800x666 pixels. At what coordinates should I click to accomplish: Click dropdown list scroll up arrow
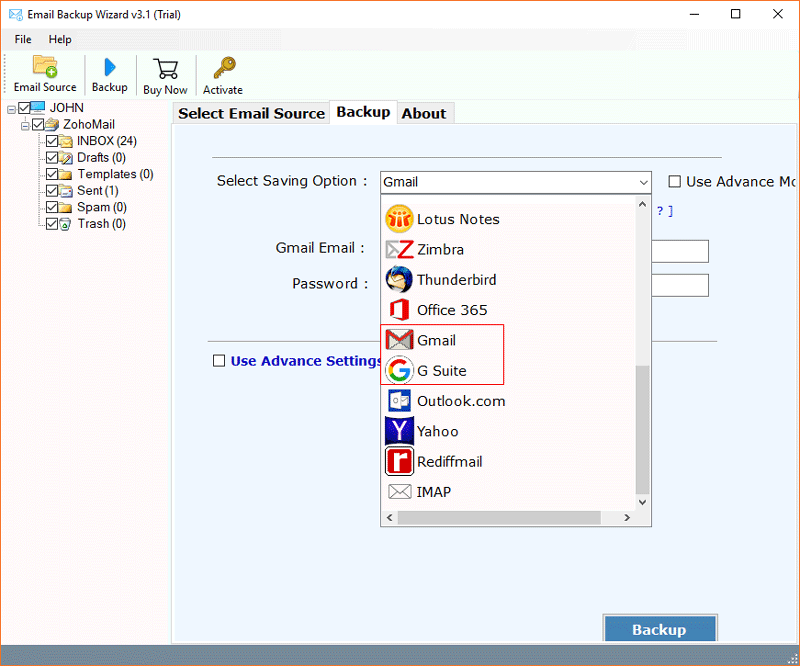click(x=642, y=204)
